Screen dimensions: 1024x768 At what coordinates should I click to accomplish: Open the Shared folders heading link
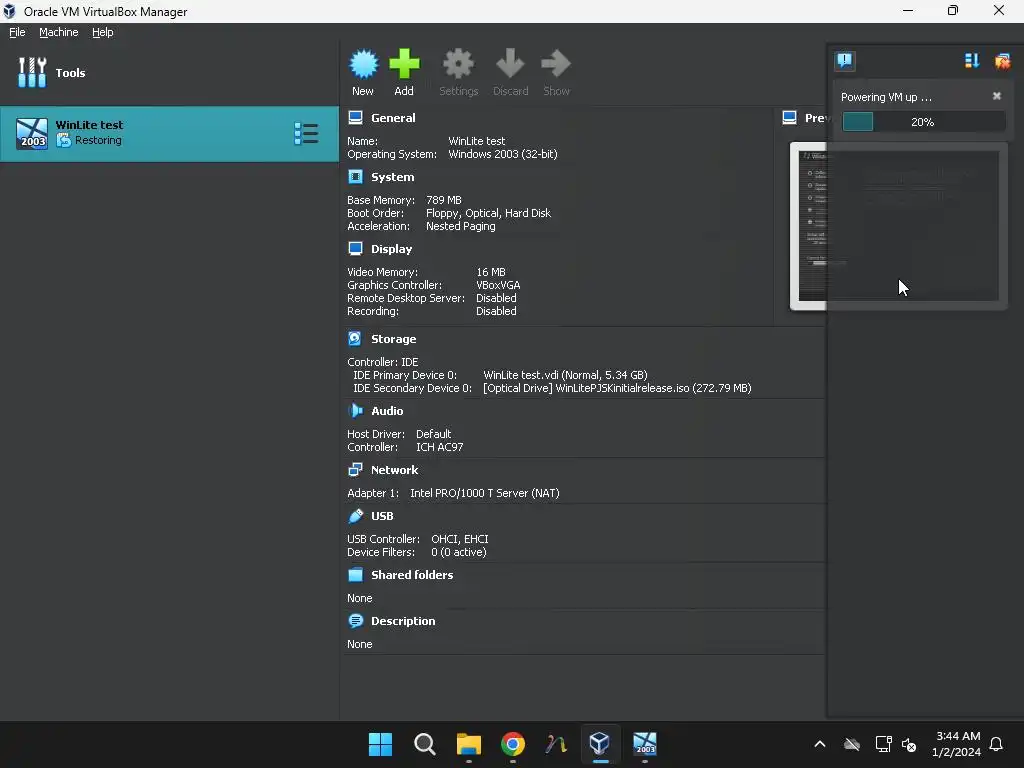[412, 575]
